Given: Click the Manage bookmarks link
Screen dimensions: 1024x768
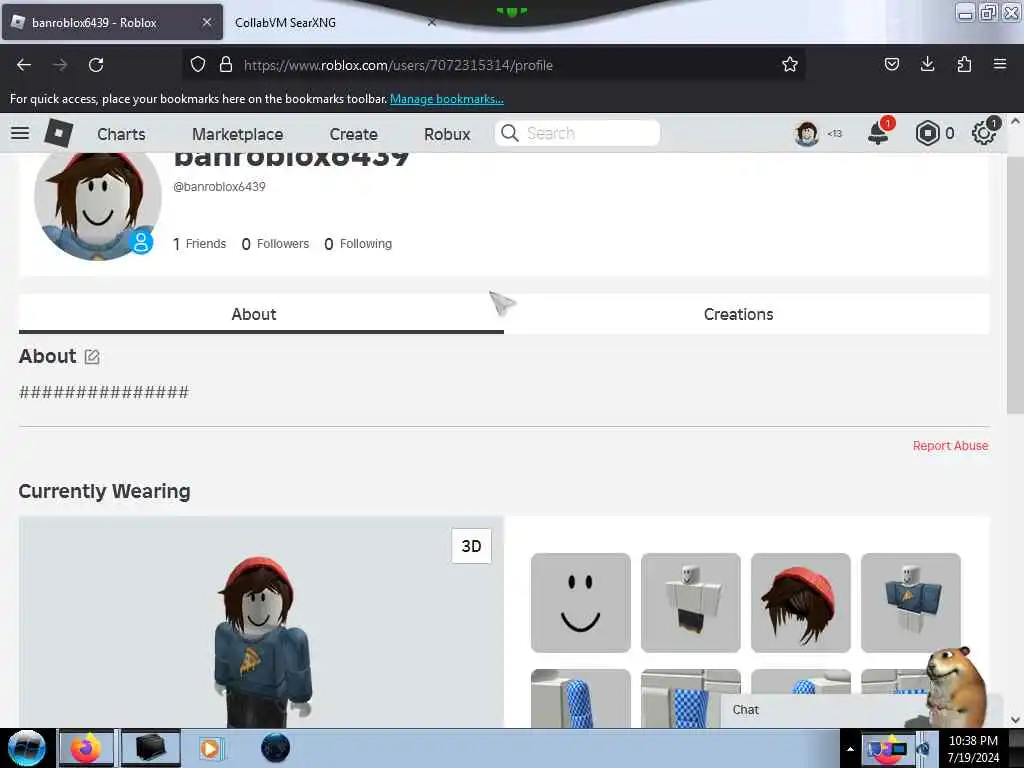Looking at the screenshot, I should [447, 99].
